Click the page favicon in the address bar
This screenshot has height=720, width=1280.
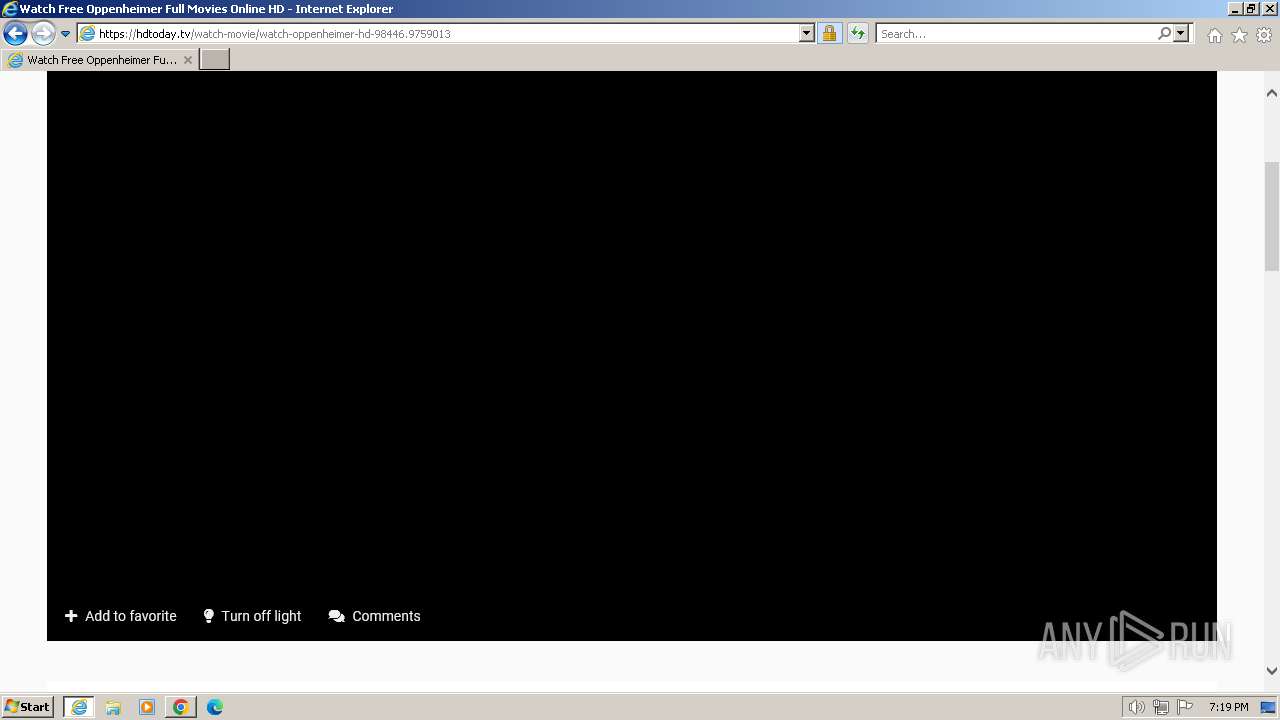point(87,34)
